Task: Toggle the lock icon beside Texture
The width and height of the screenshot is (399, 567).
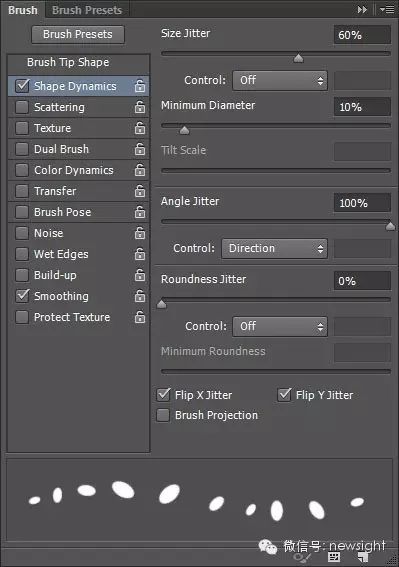Action: (140, 128)
